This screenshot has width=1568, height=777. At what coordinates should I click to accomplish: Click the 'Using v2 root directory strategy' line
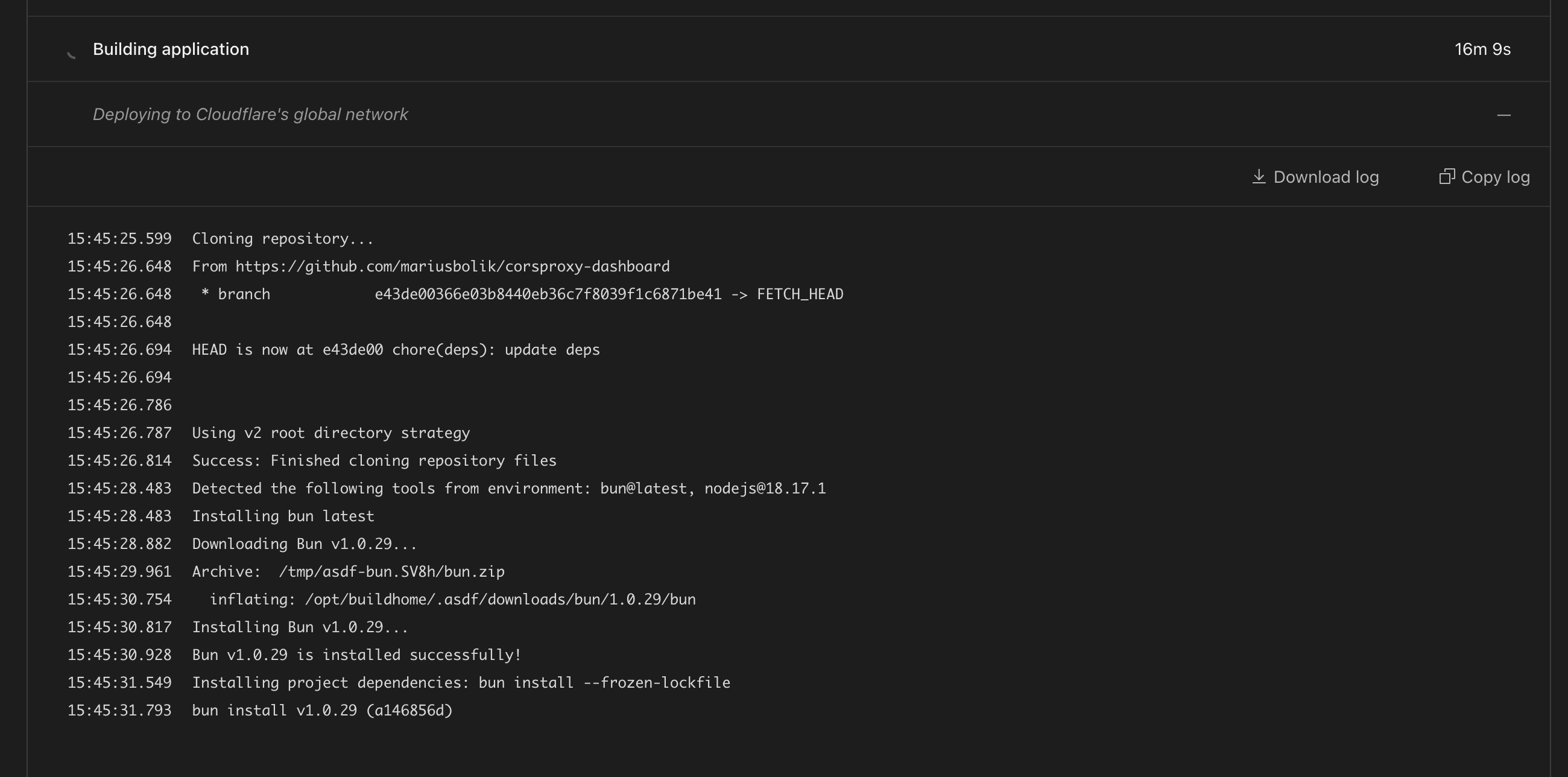[330, 433]
